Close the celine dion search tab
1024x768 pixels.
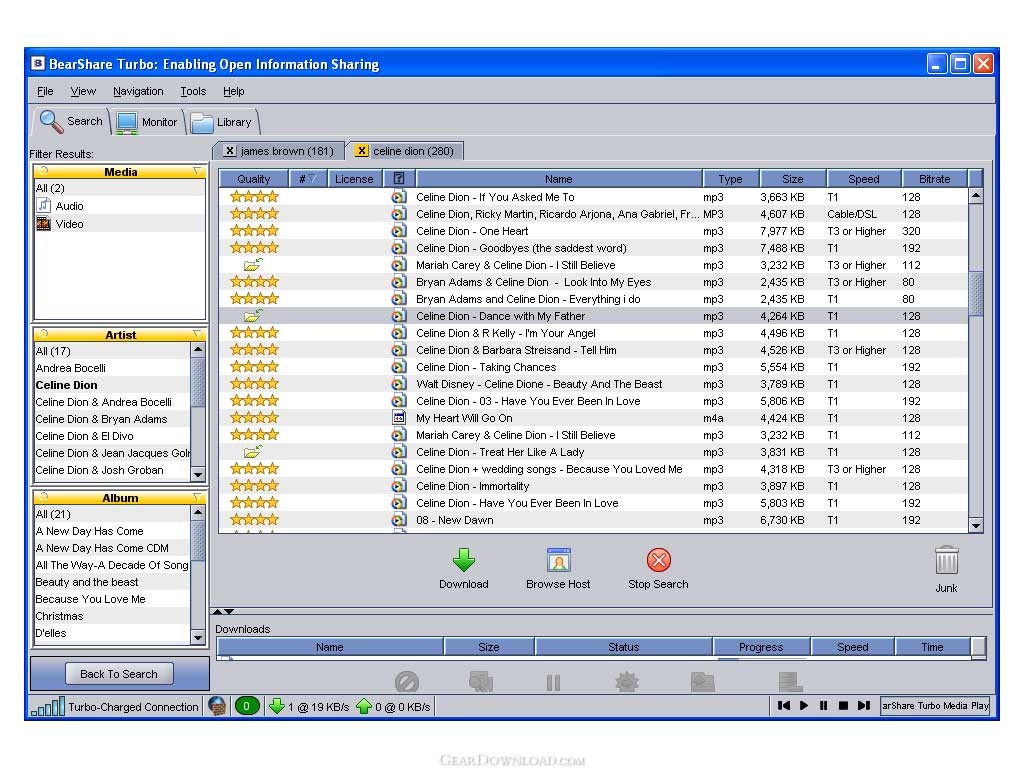tap(361, 151)
